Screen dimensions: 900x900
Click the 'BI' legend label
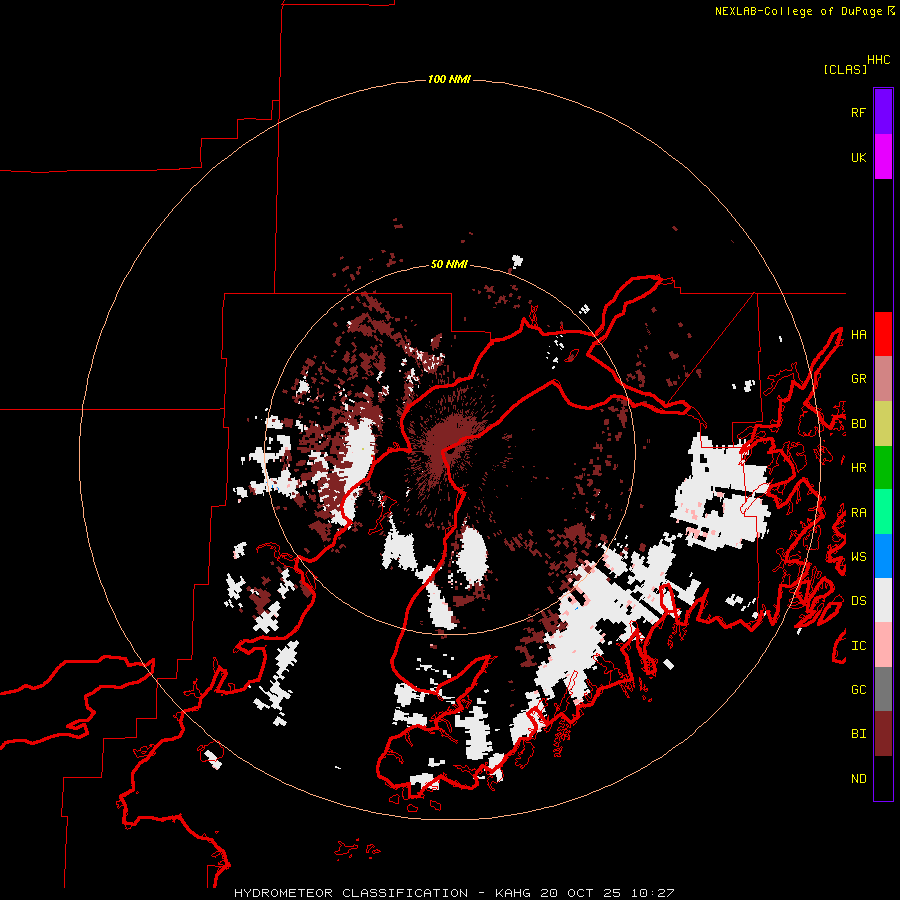pyautogui.click(x=859, y=734)
